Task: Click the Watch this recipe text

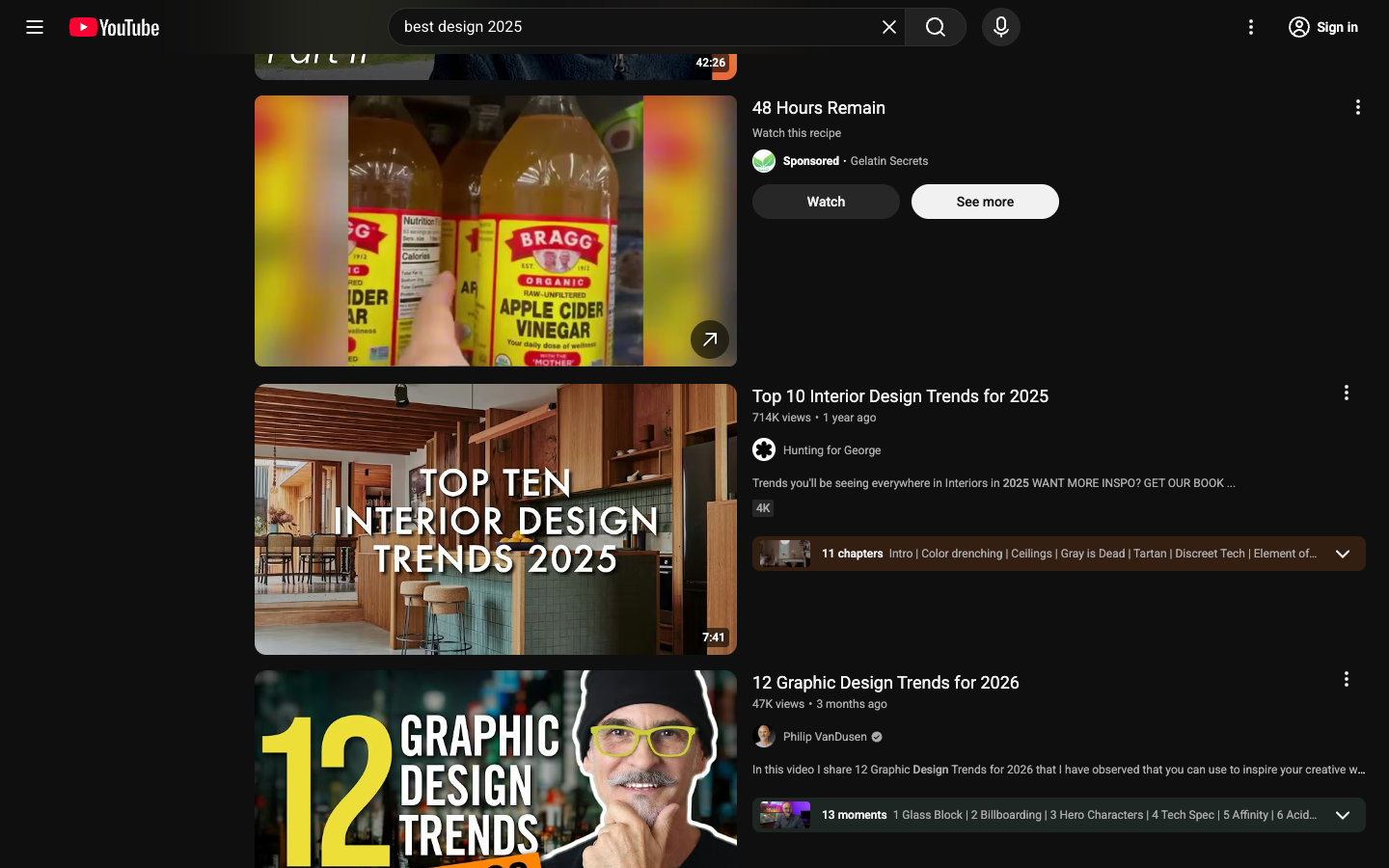Action: [797, 133]
